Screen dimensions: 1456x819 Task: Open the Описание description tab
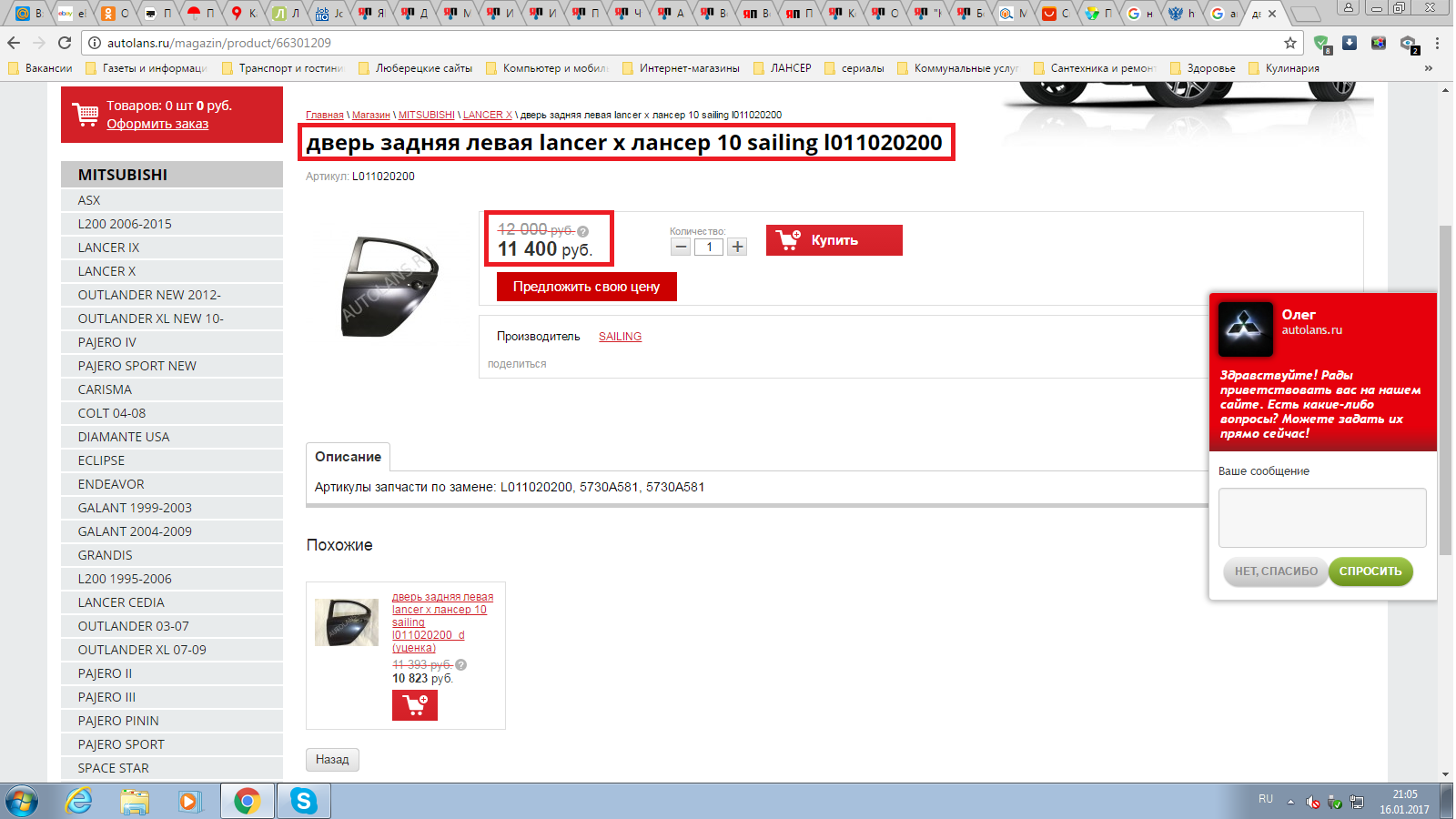pyautogui.click(x=349, y=457)
